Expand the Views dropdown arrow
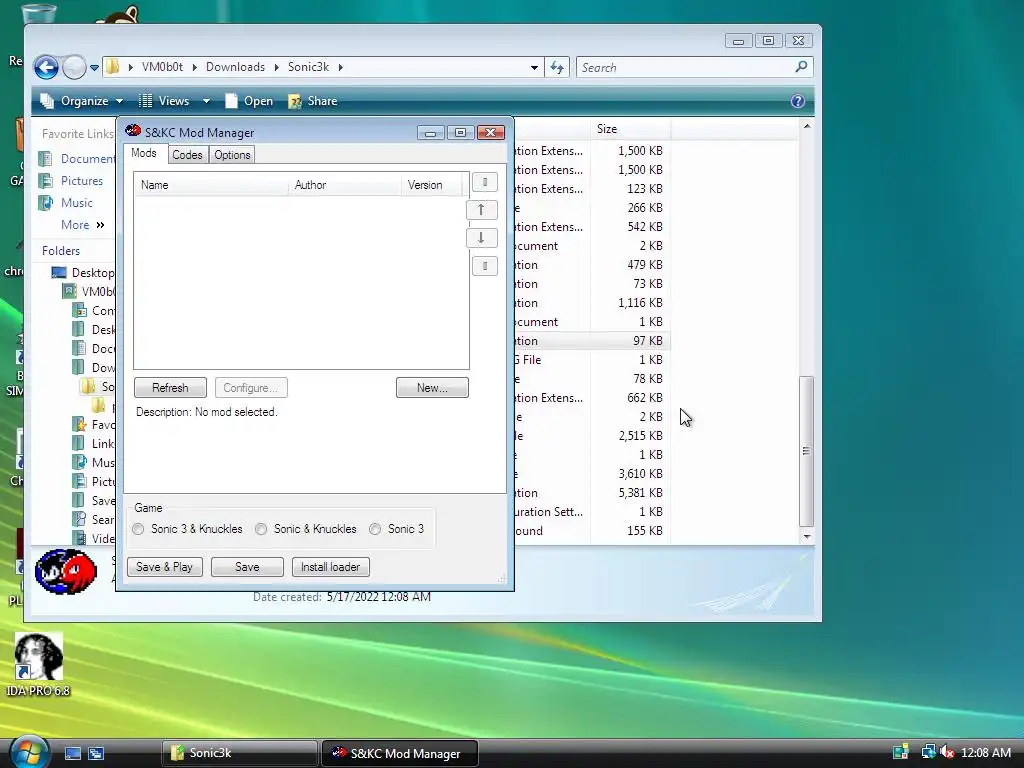The height and width of the screenshot is (768, 1024). coord(206,101)
